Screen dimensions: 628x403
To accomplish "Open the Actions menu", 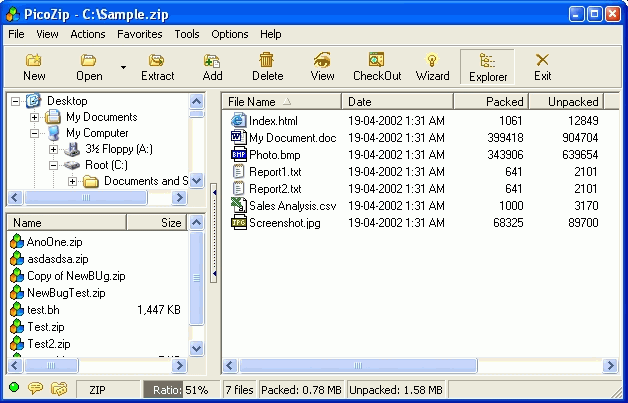I will pos(88,34).
